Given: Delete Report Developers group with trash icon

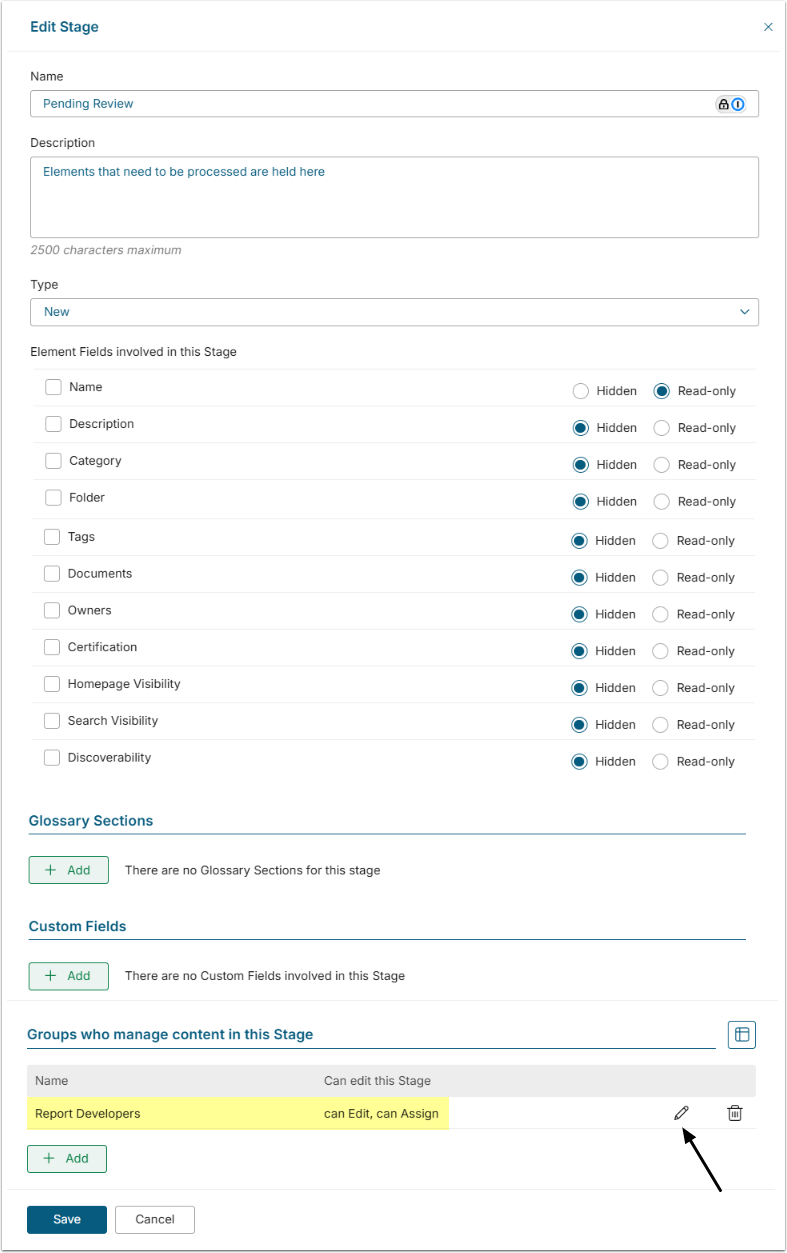Looking at the screenshot, I should click(734, 1113).
